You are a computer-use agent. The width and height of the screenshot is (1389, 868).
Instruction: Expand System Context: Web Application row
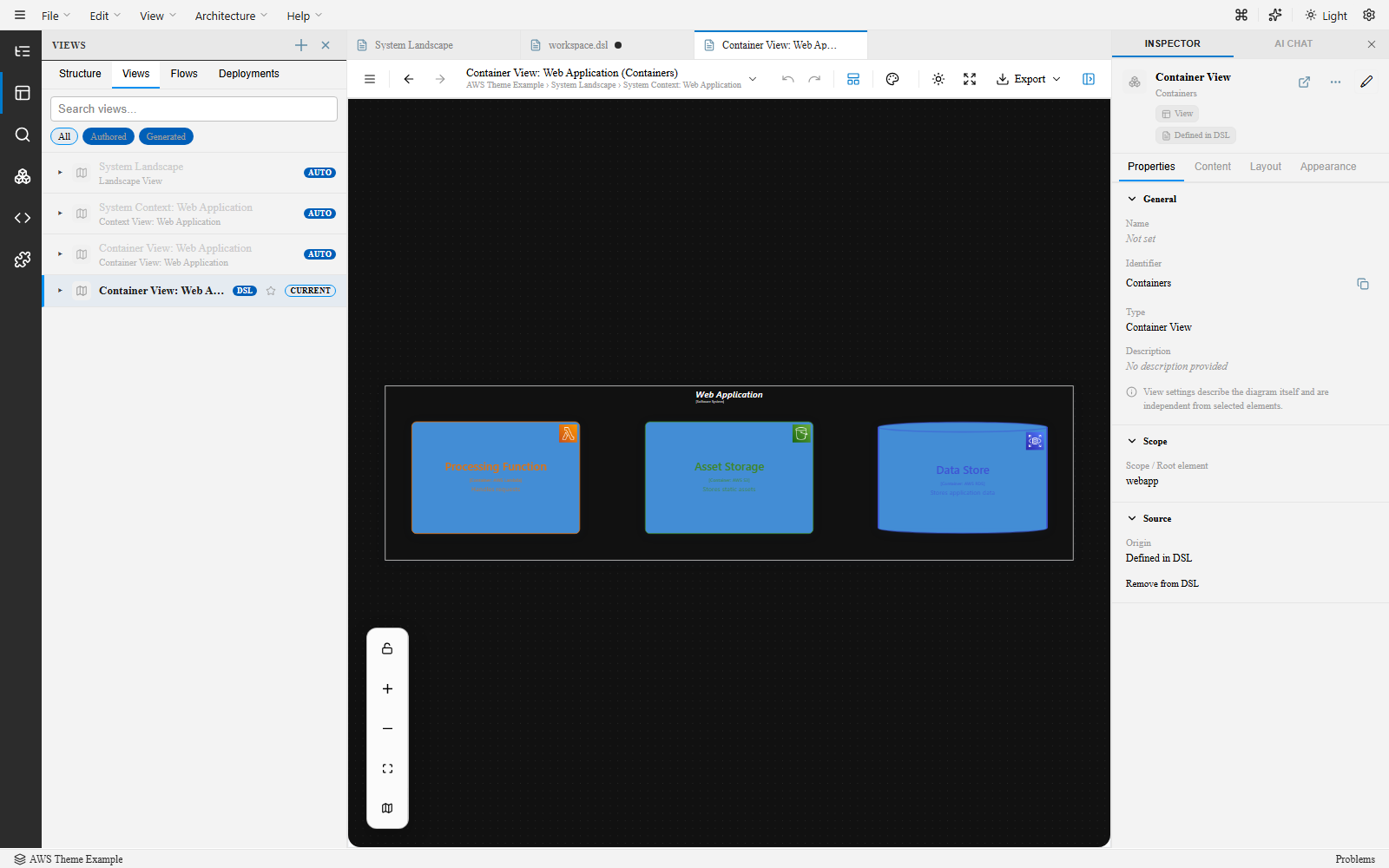[60, 214]
